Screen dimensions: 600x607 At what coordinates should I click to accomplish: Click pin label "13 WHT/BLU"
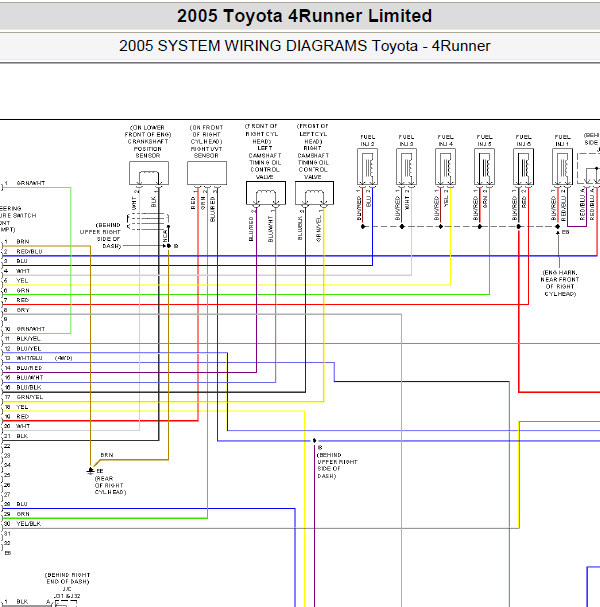pos(24,358)
